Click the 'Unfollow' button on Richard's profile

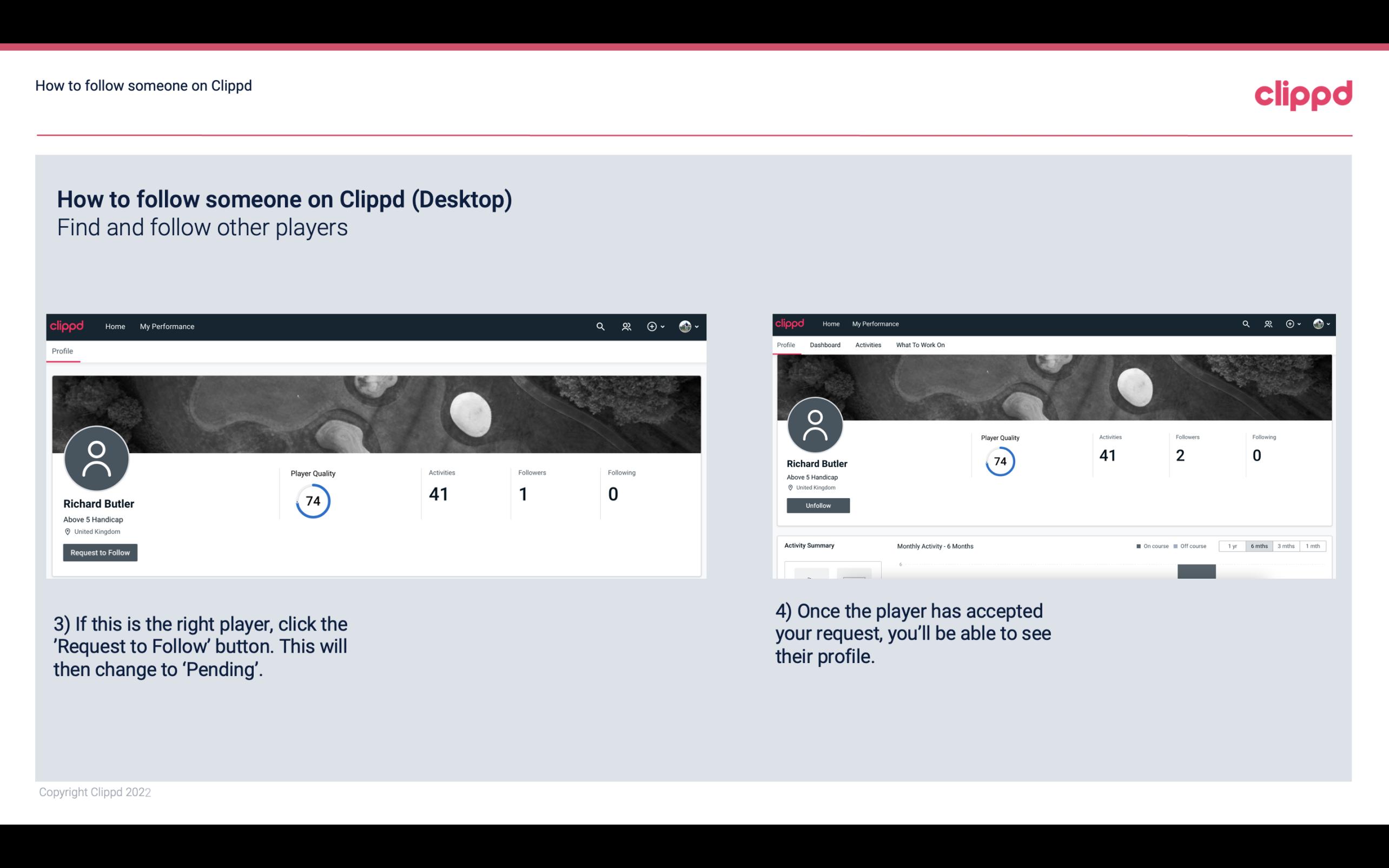click(818, 505)
